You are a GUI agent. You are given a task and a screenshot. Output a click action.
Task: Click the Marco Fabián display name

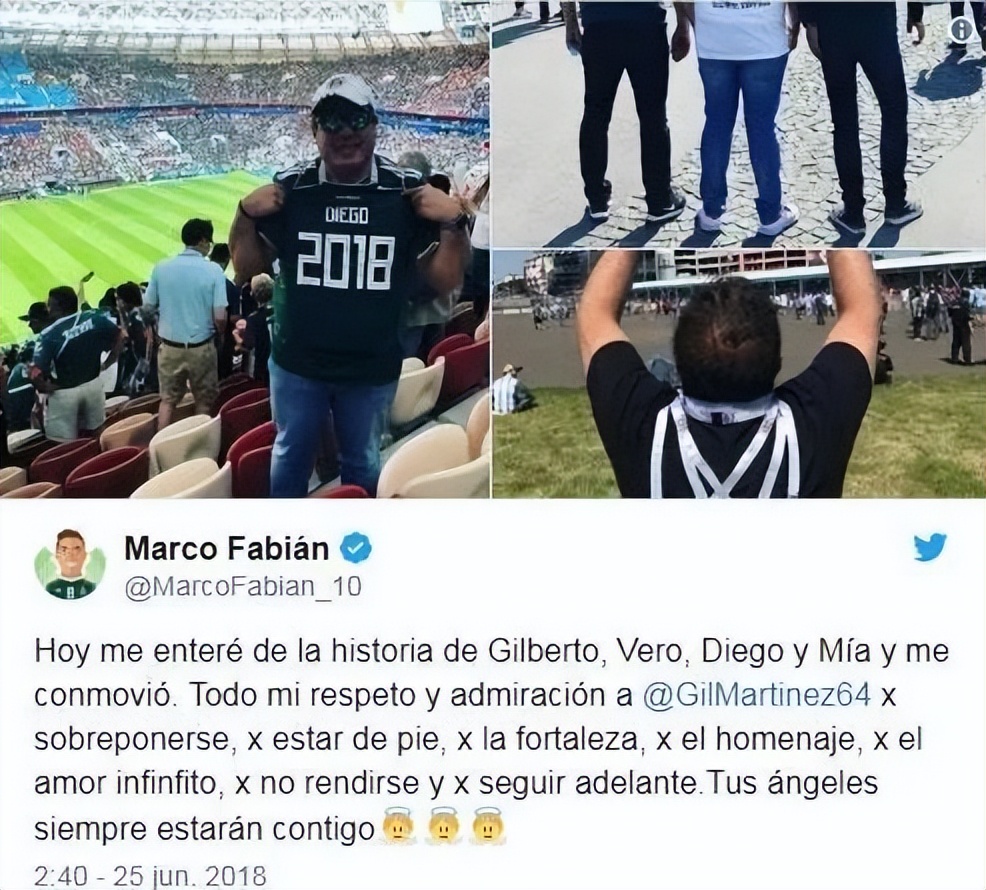coord(226,548)
